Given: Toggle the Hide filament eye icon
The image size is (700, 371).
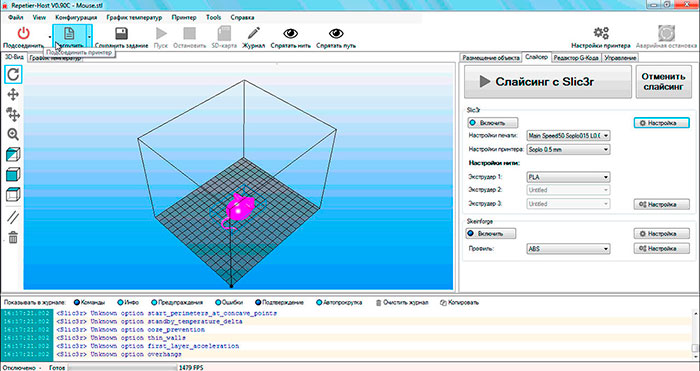Looking at the screenshot, I should 291,33.
